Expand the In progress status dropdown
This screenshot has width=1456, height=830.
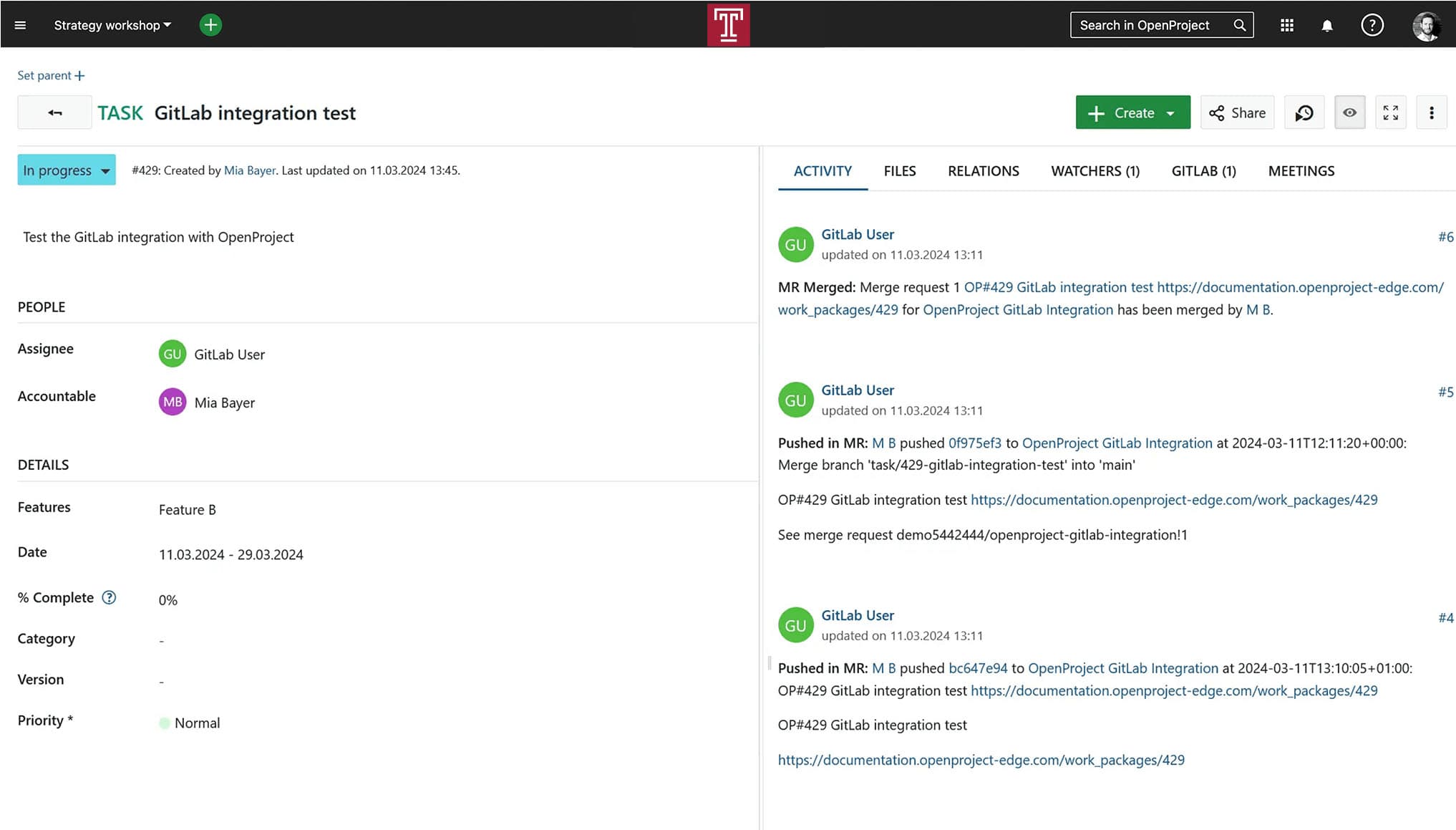pos(67,170)
